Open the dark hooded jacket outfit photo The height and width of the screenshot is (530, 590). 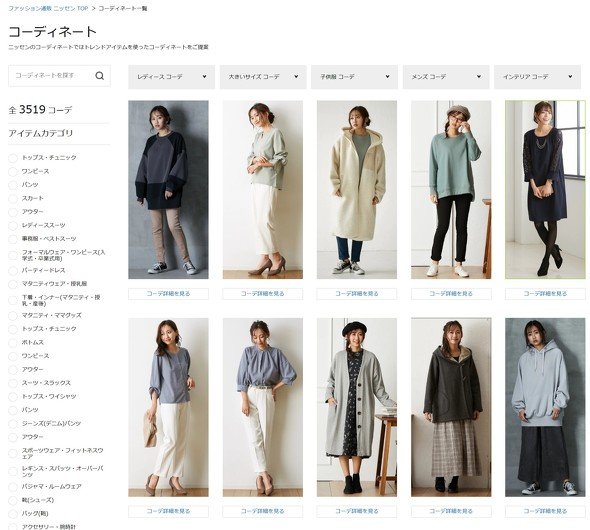(x=451, y=407)
